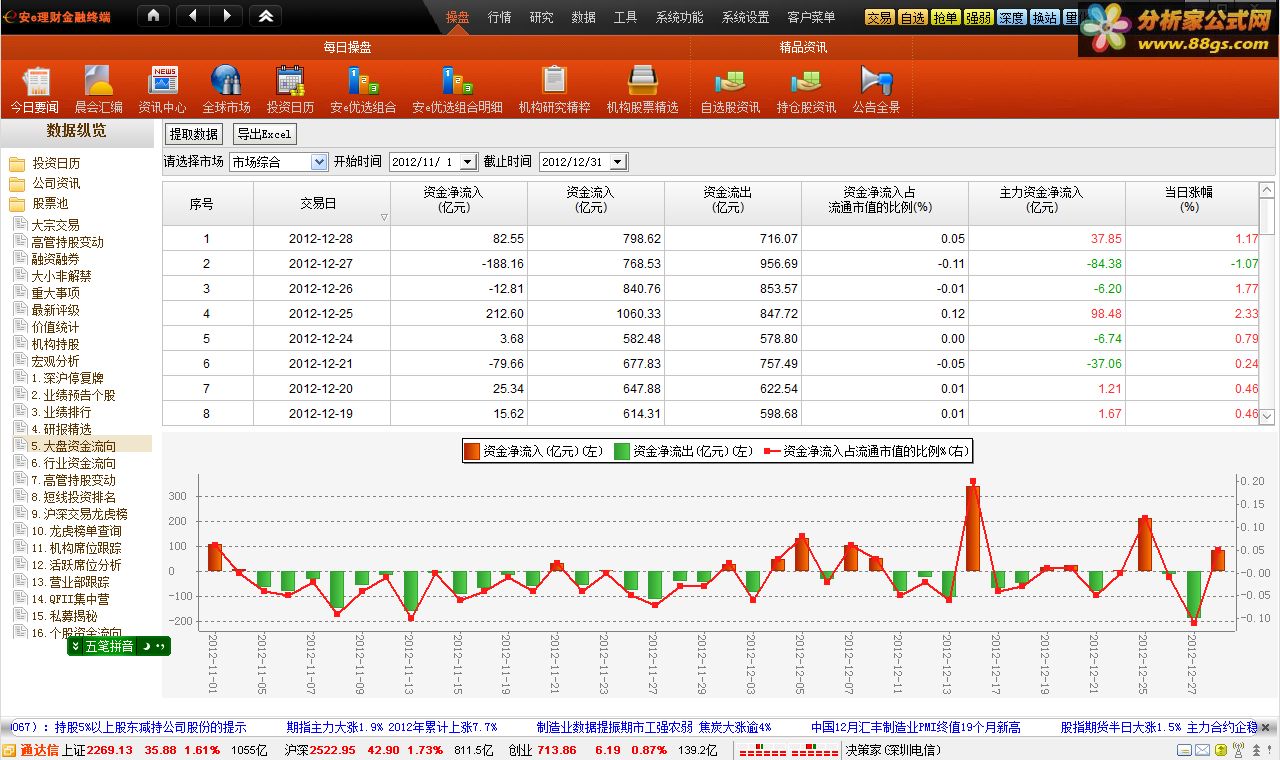This screenshot has height=760, width=1280.
Task: Click the double up-arrow collapse button
Action: [x=265, y=16]
